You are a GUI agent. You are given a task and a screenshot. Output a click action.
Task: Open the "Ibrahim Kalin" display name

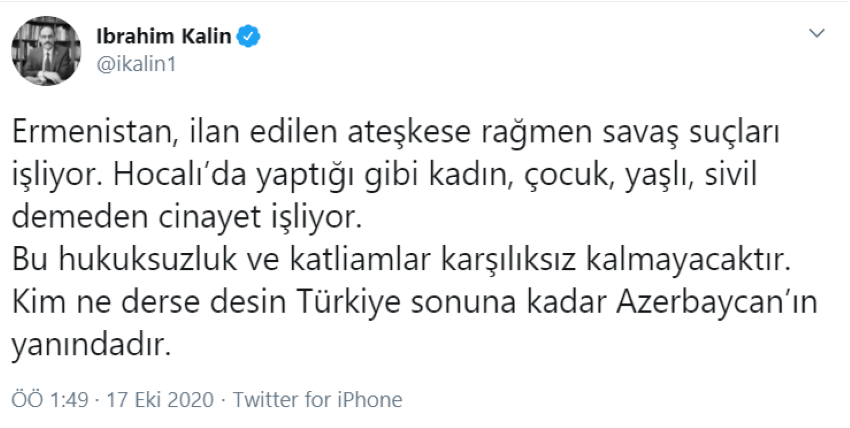(162, 38)
